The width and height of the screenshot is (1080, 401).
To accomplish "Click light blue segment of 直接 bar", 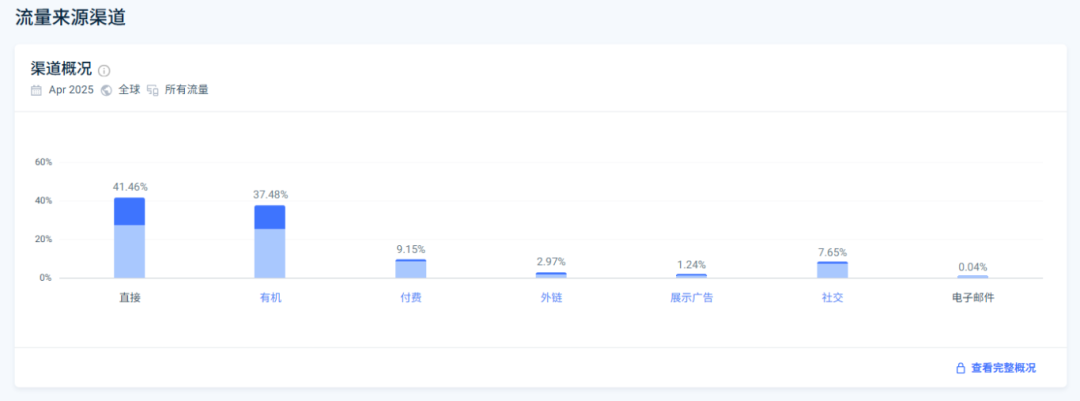I will (130, 252).
